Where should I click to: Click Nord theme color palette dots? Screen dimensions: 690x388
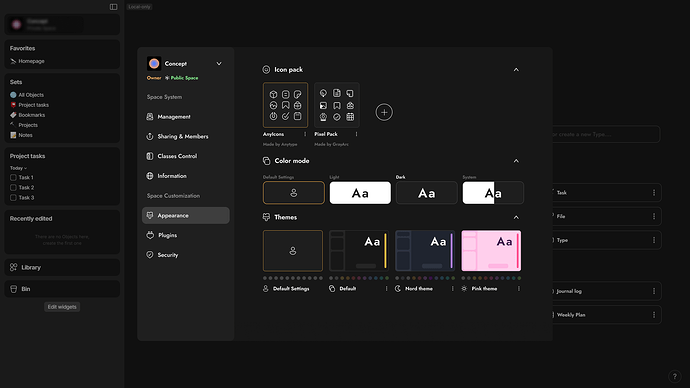[425, 278]
